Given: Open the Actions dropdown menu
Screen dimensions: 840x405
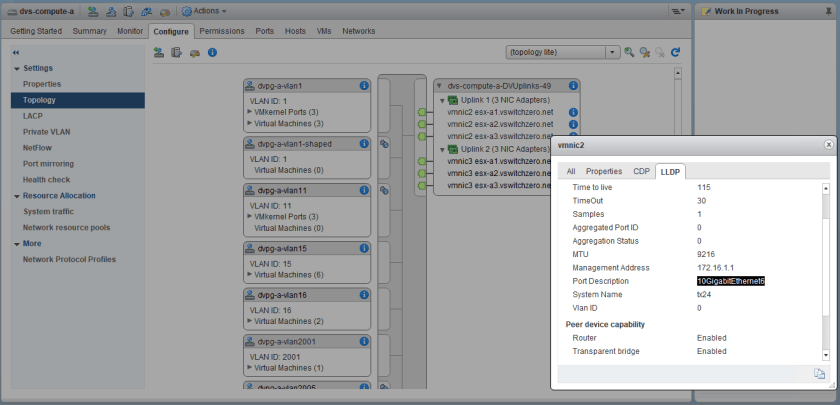Looking at the screenshot, I should pos(204,11).
